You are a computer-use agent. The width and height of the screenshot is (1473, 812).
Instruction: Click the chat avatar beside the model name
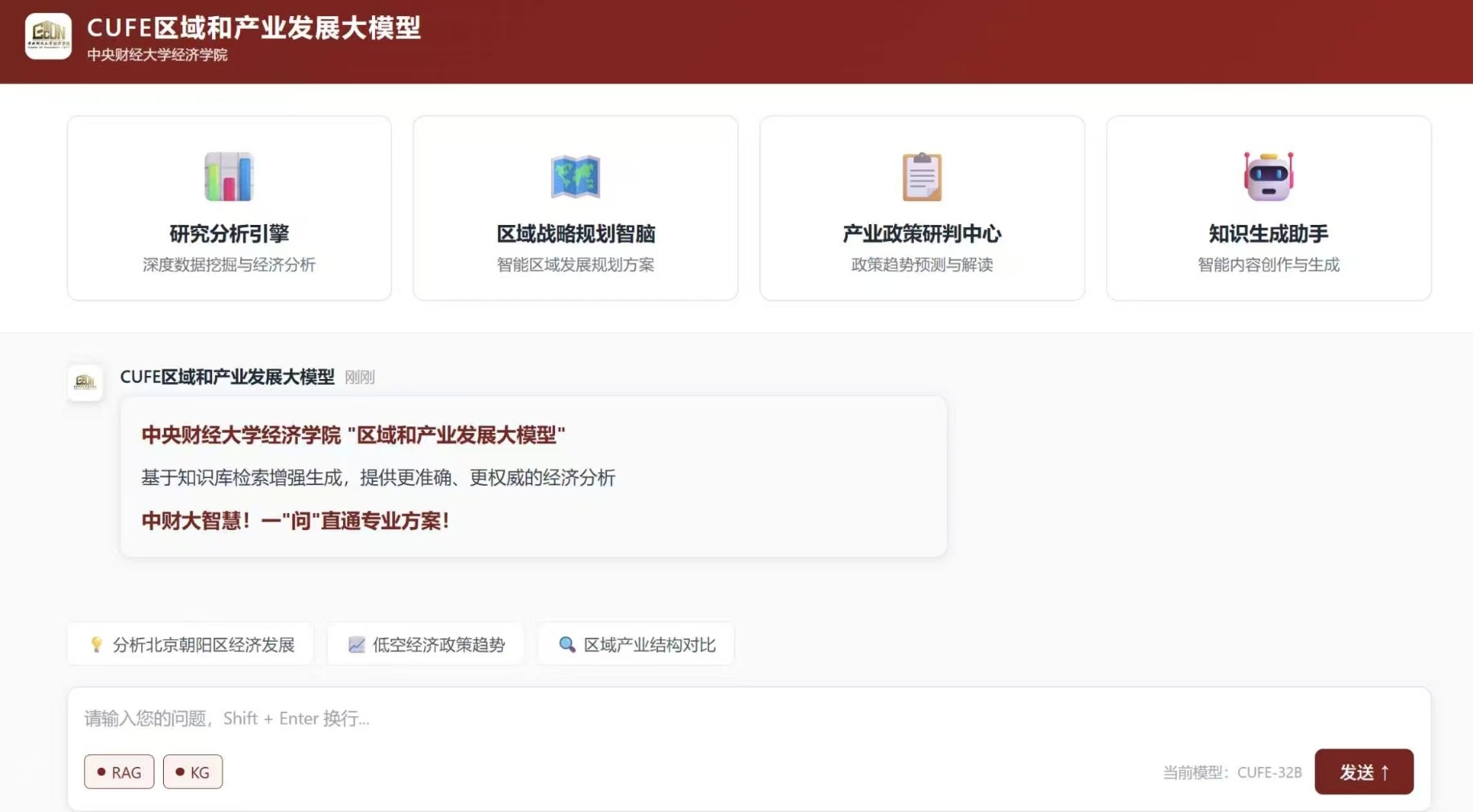click(85, 382)
